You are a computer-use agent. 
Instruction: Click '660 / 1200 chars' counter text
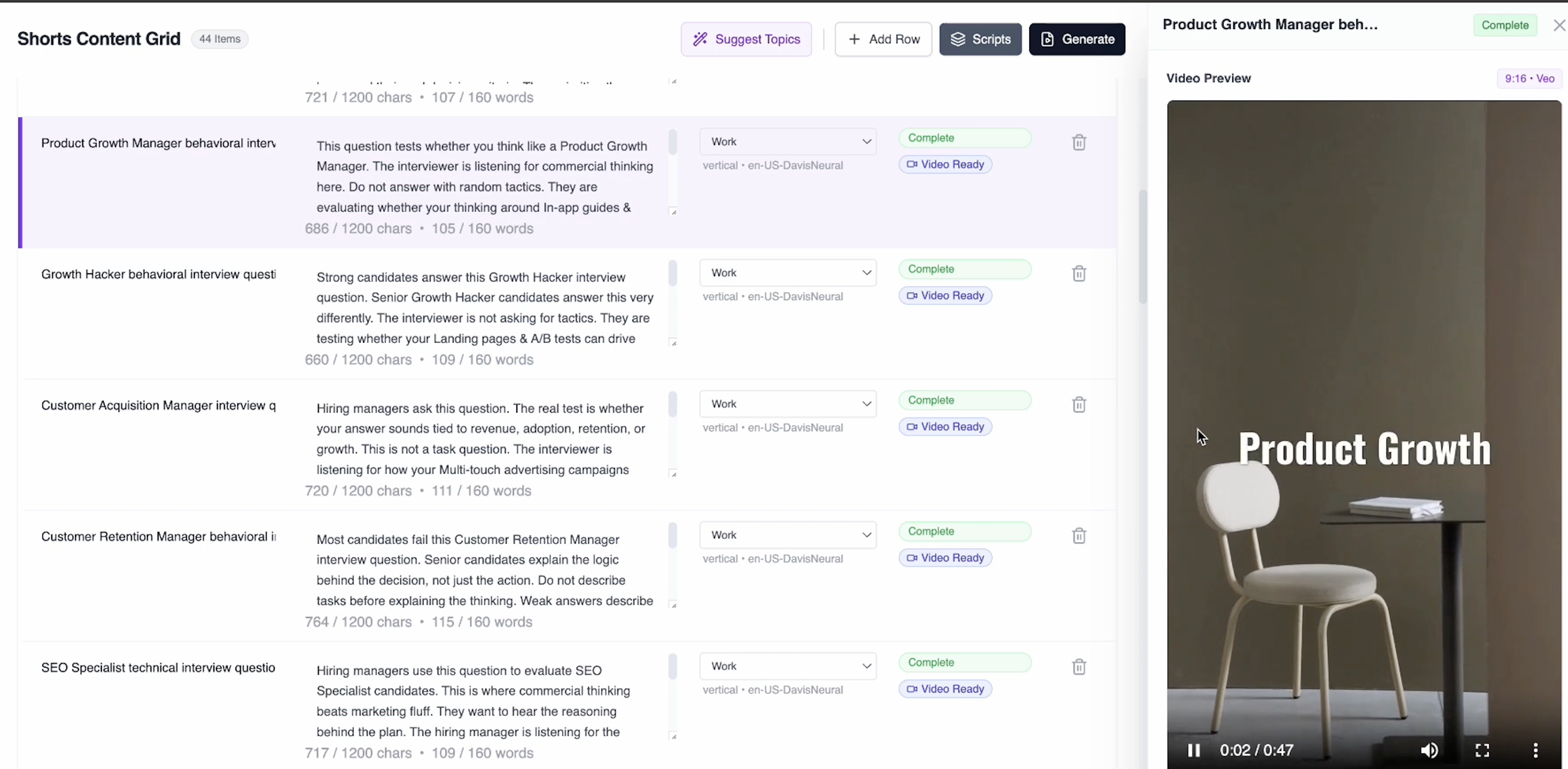(358, 360)
